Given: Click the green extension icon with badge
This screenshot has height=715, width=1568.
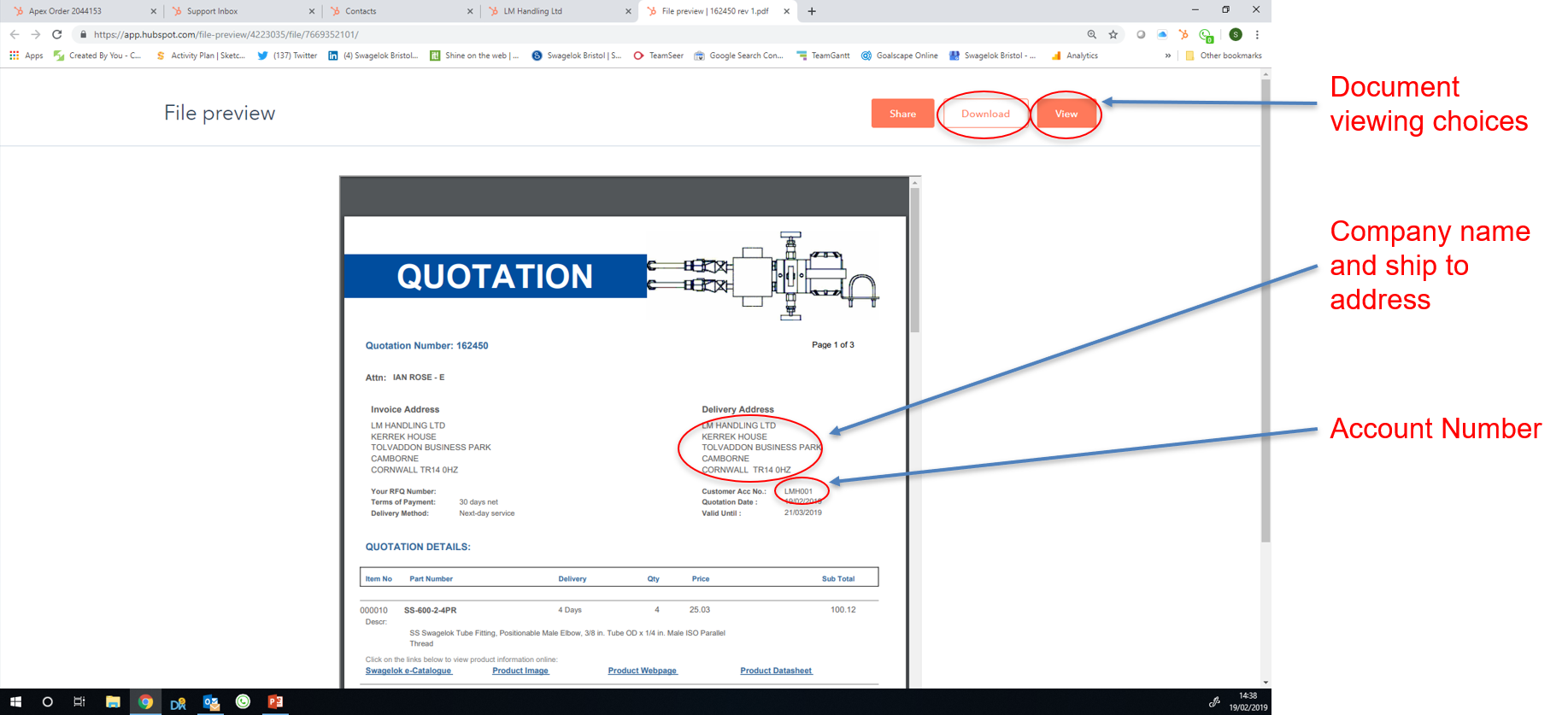Looking at the screenshot, I should tap(1206, 35).
